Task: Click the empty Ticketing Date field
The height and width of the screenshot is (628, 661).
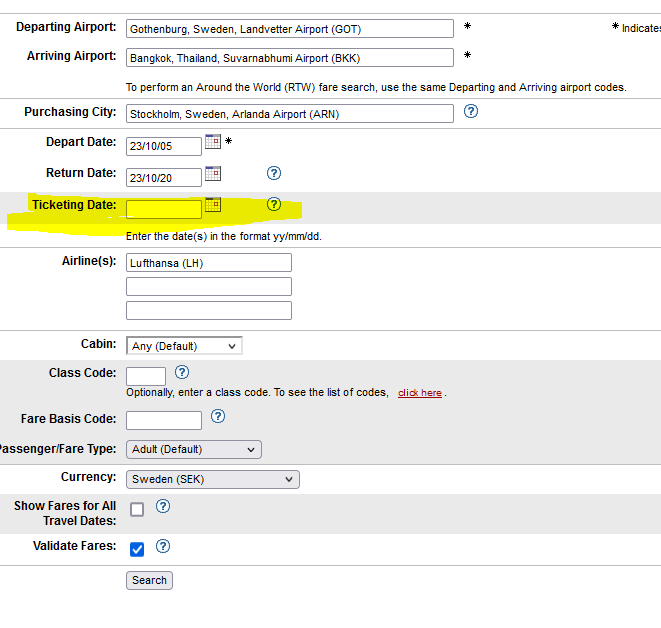Action: pyautogui.click(x=164, y=209)
